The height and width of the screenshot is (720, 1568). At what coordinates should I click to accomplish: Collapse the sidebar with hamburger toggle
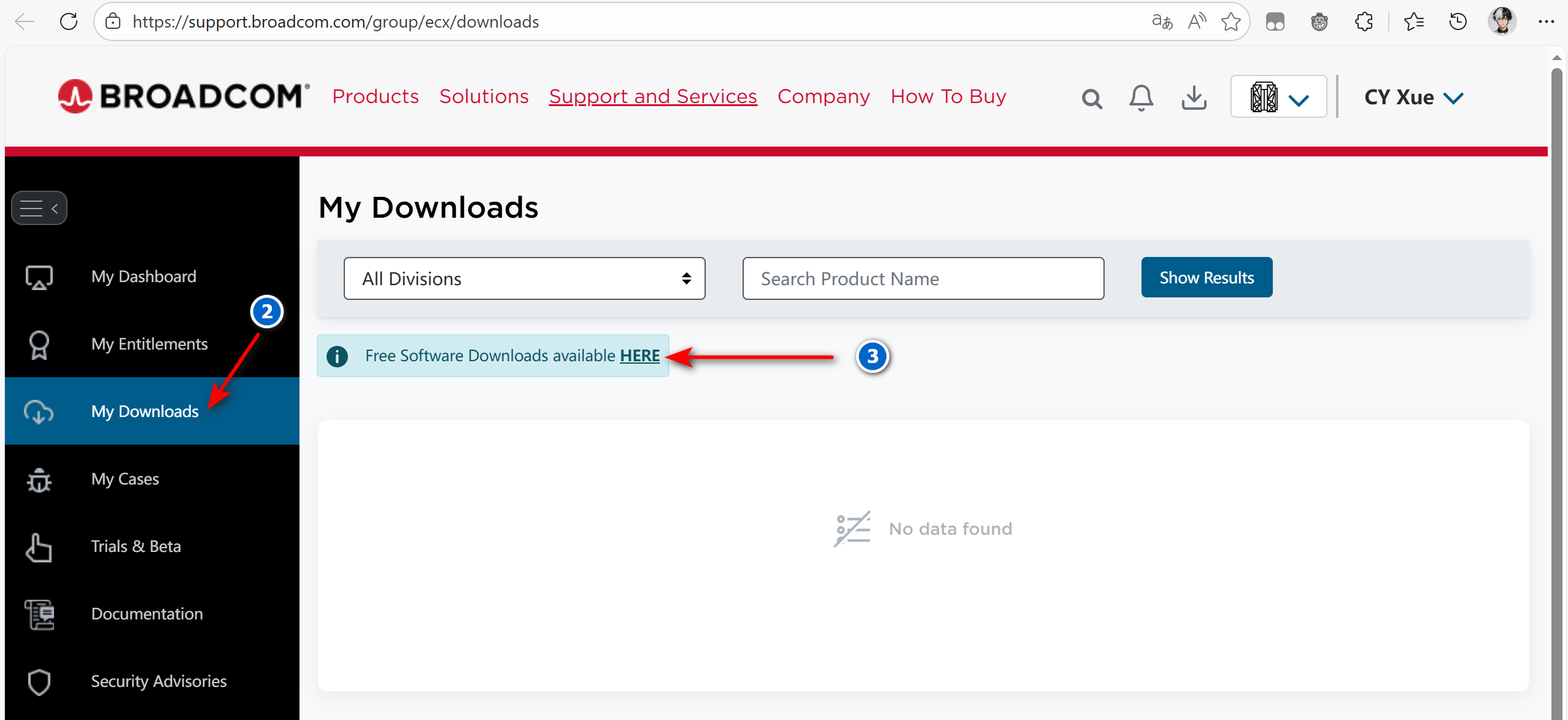coord(39,209)
